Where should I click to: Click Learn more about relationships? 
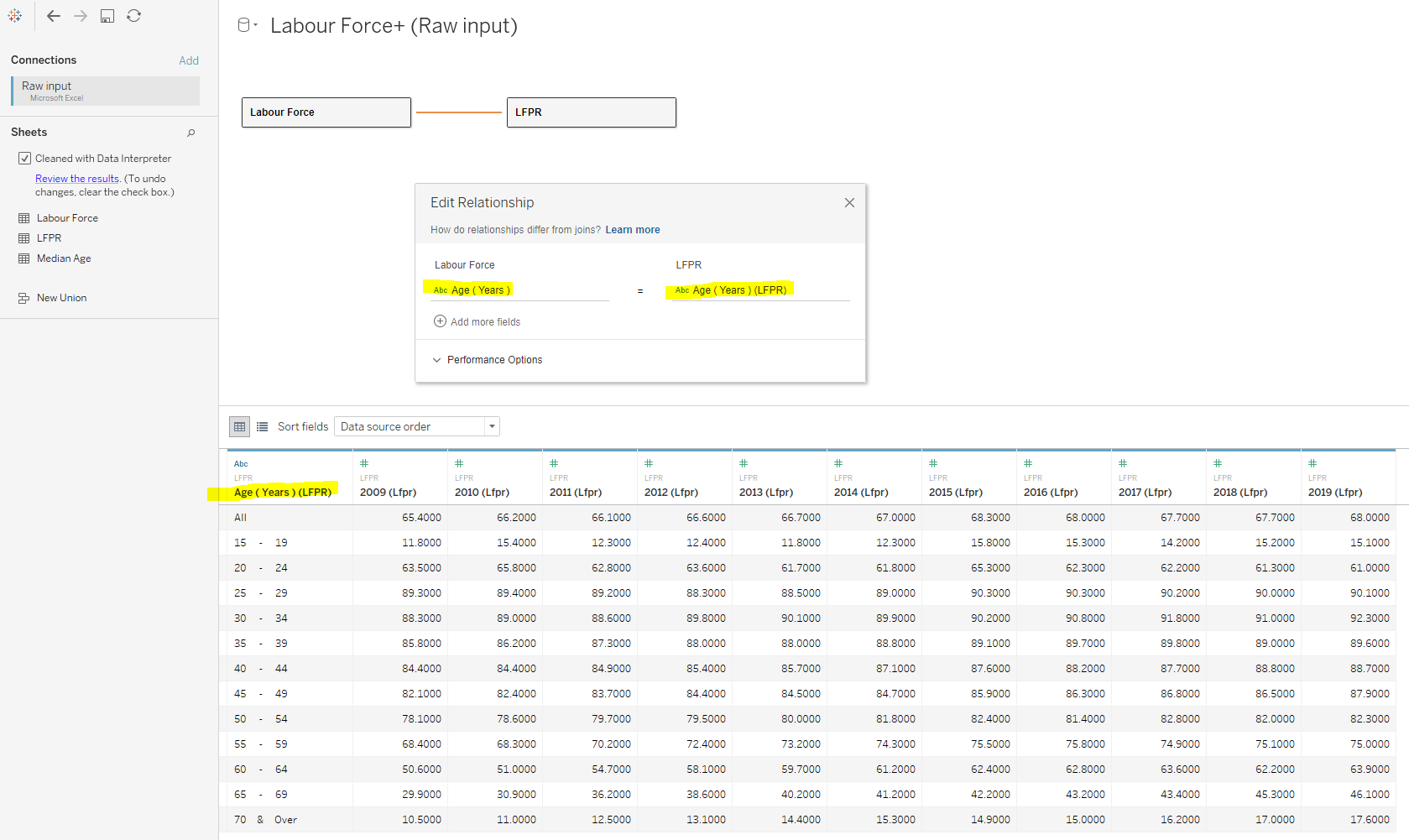pyautogui.click(x=632, y=229)
